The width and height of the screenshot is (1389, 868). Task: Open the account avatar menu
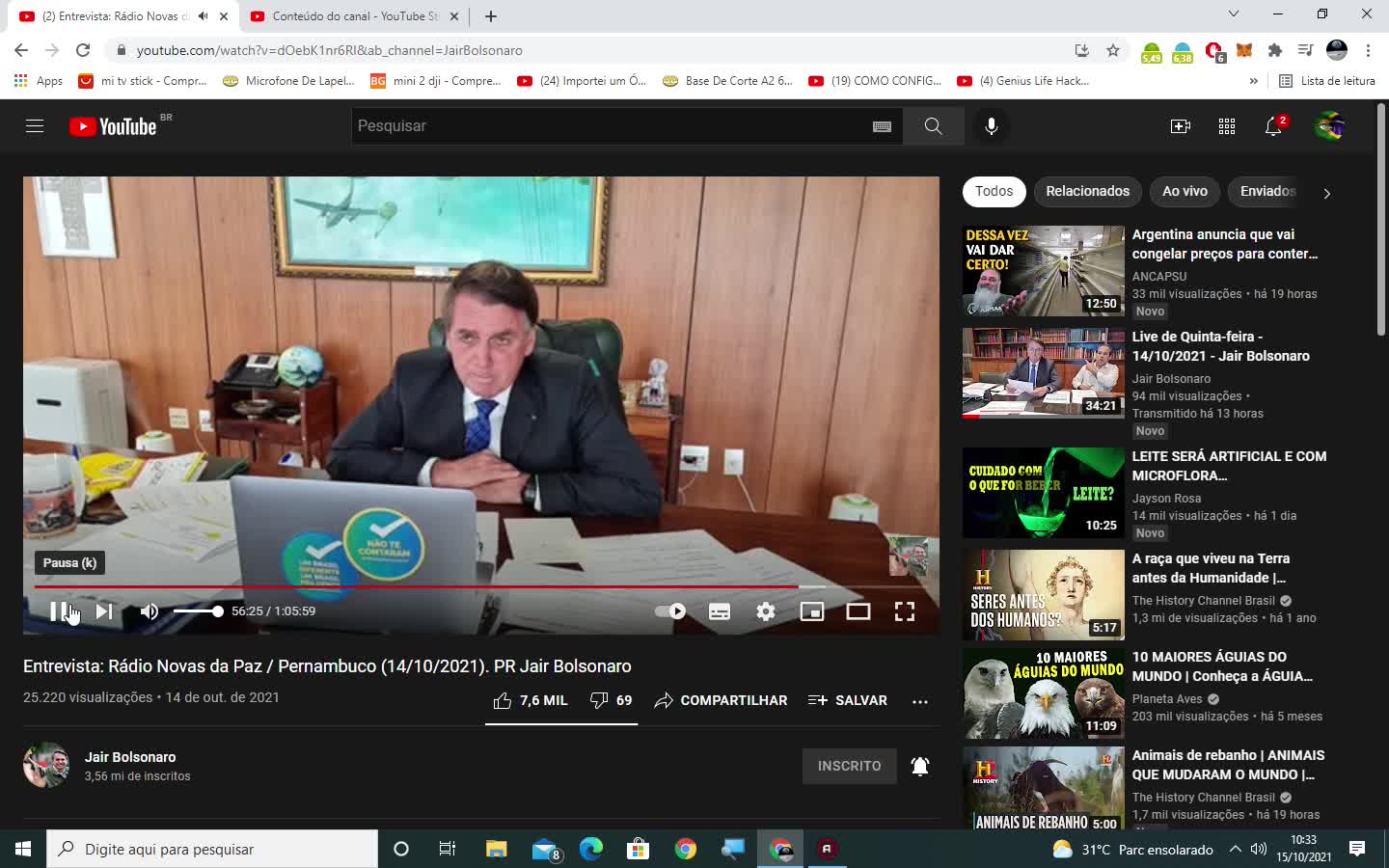coord(1329,125)
